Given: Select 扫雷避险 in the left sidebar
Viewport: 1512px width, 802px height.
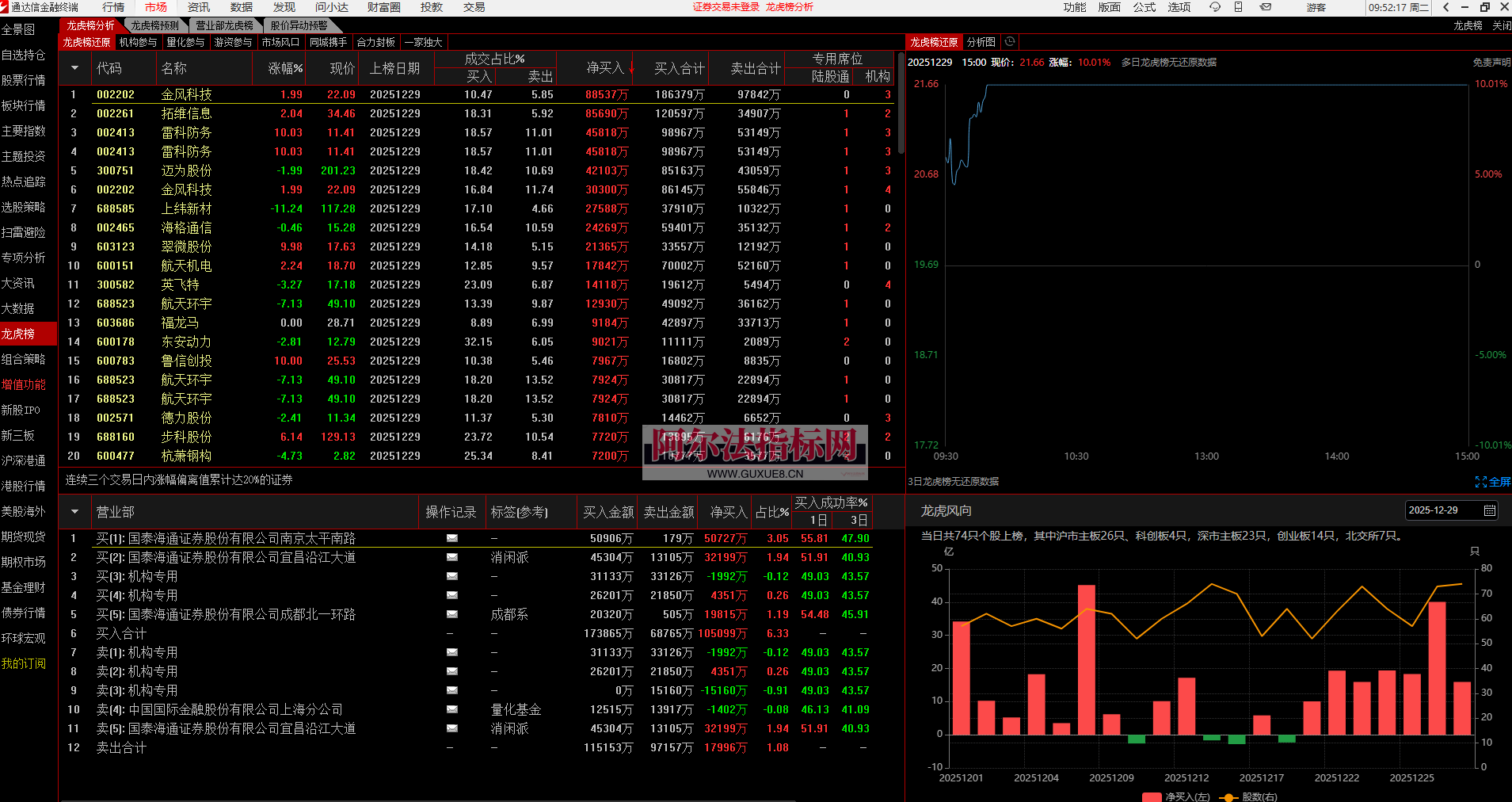Looking at the screenshot, I should click(24, 232).
